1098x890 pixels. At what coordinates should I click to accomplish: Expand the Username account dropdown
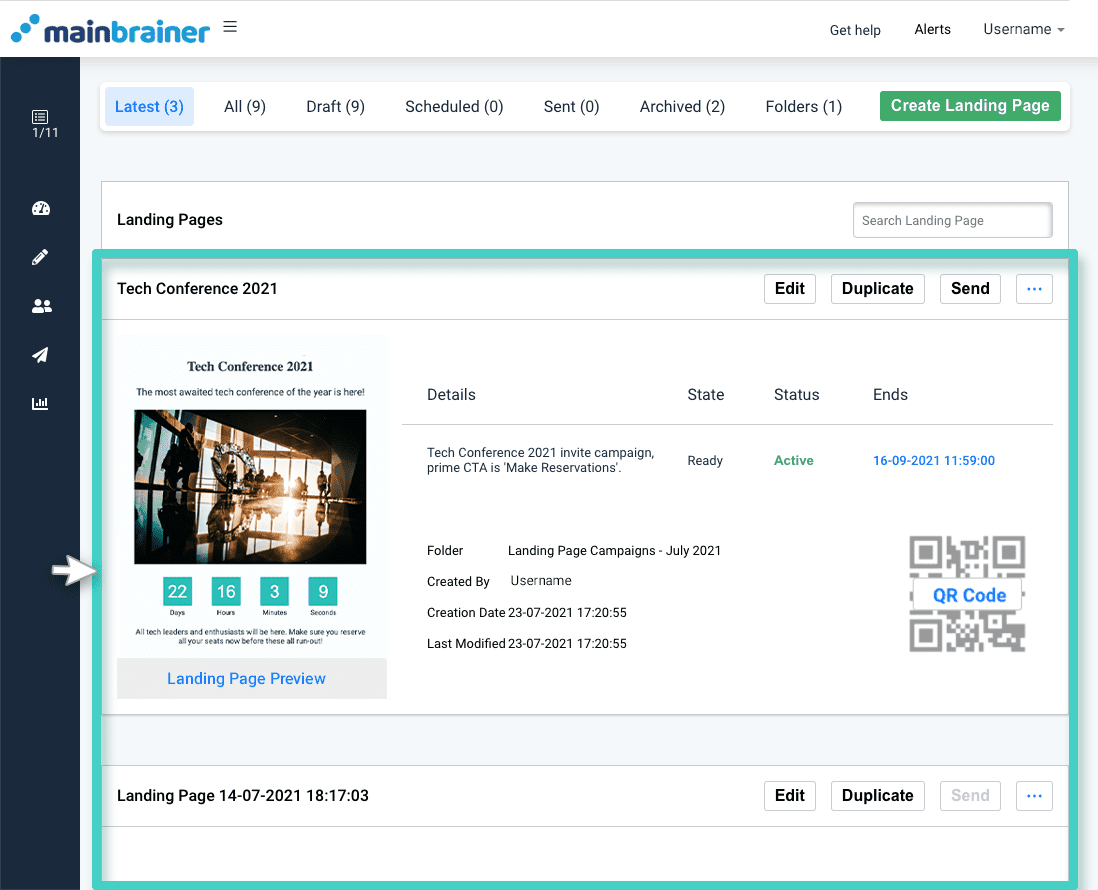coord(1023,29)
